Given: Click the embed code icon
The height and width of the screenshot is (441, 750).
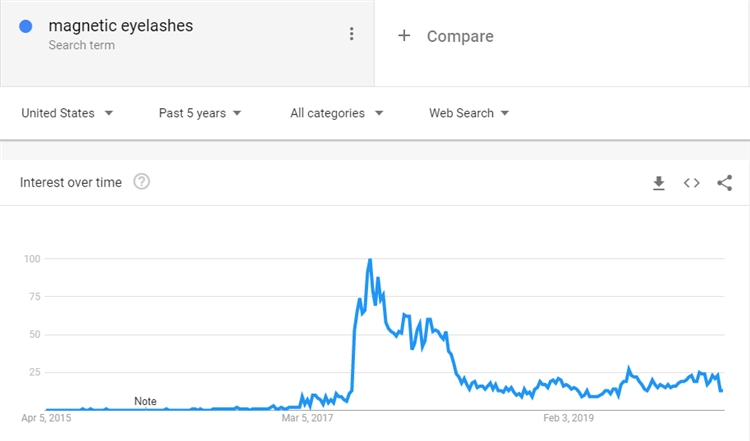Looking at the screenshot, I should (691, 183).
